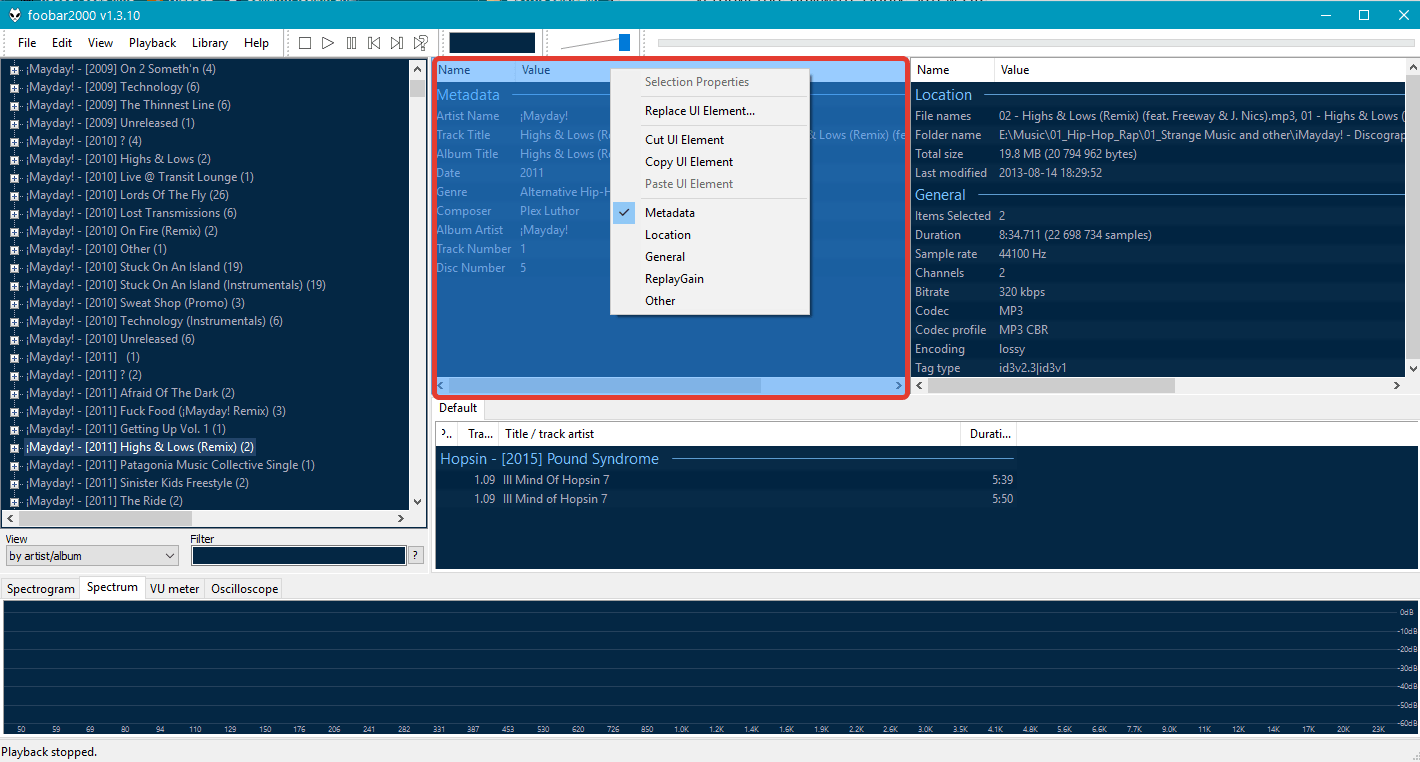The width and height of the screenshot is (1420, 762).
Task: Switch to the Spectrum tab
Action: [x=112, y=588]
